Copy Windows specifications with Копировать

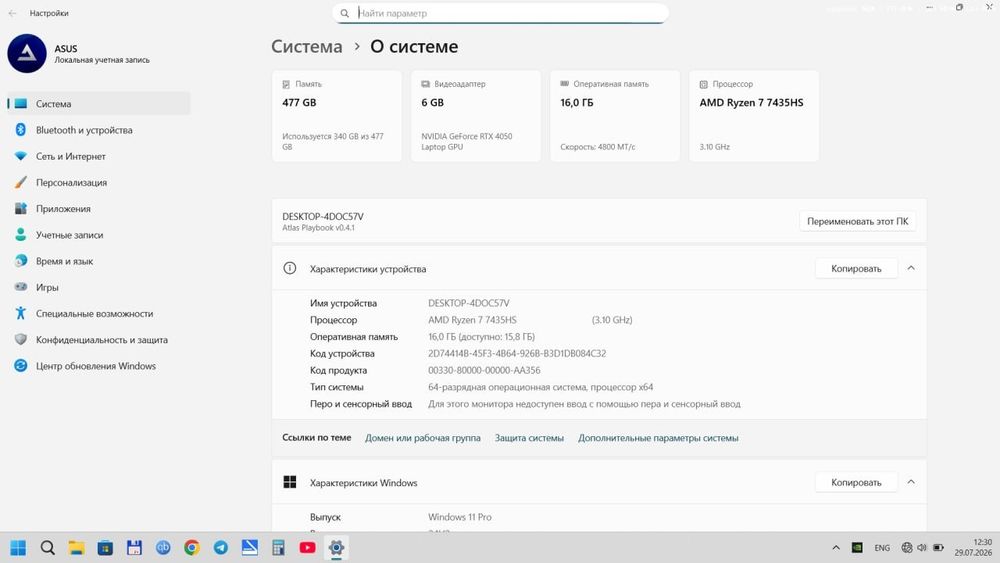856,483
